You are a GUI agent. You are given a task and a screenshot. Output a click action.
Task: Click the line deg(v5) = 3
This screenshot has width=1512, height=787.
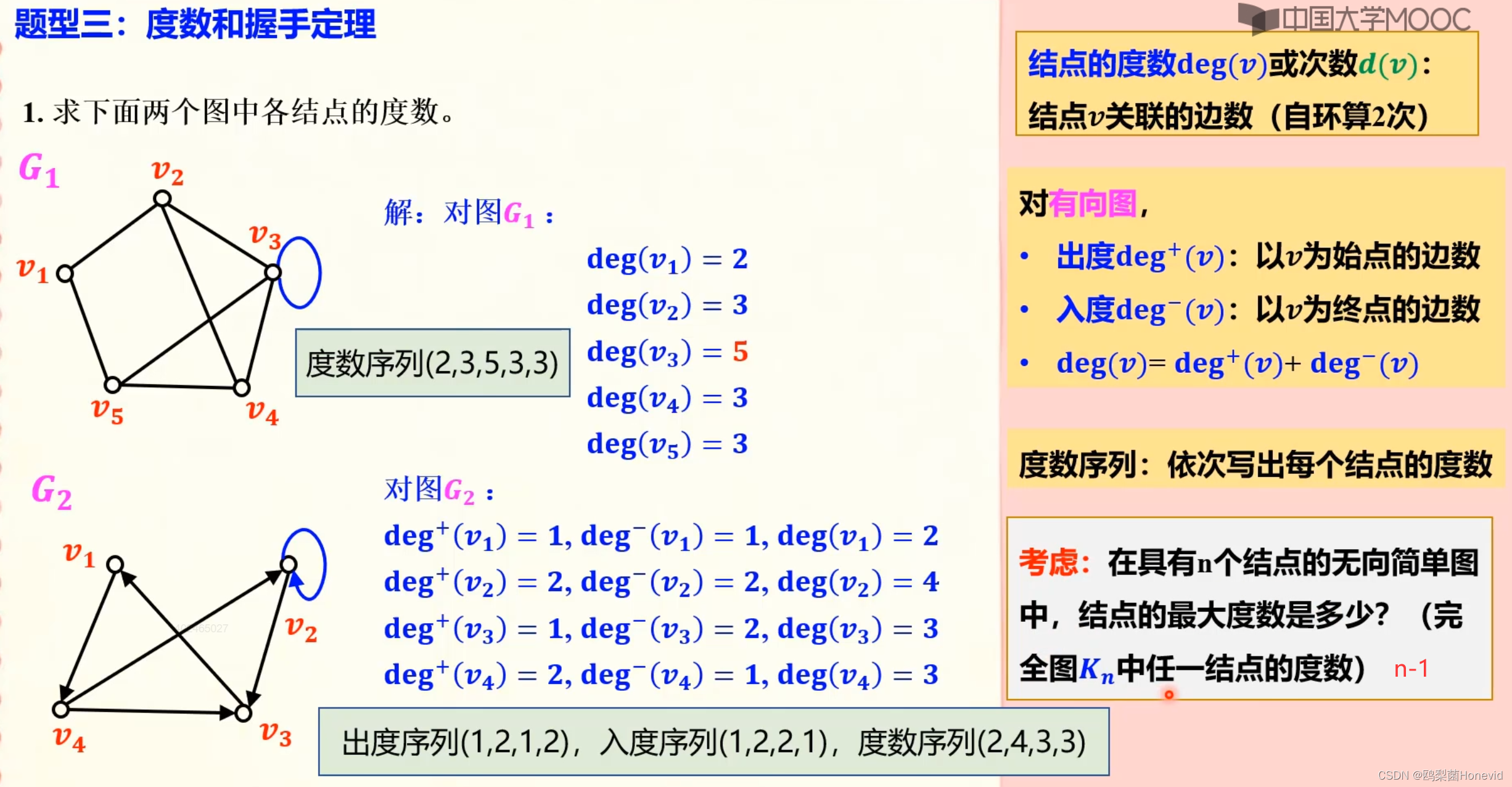(667, 444)
